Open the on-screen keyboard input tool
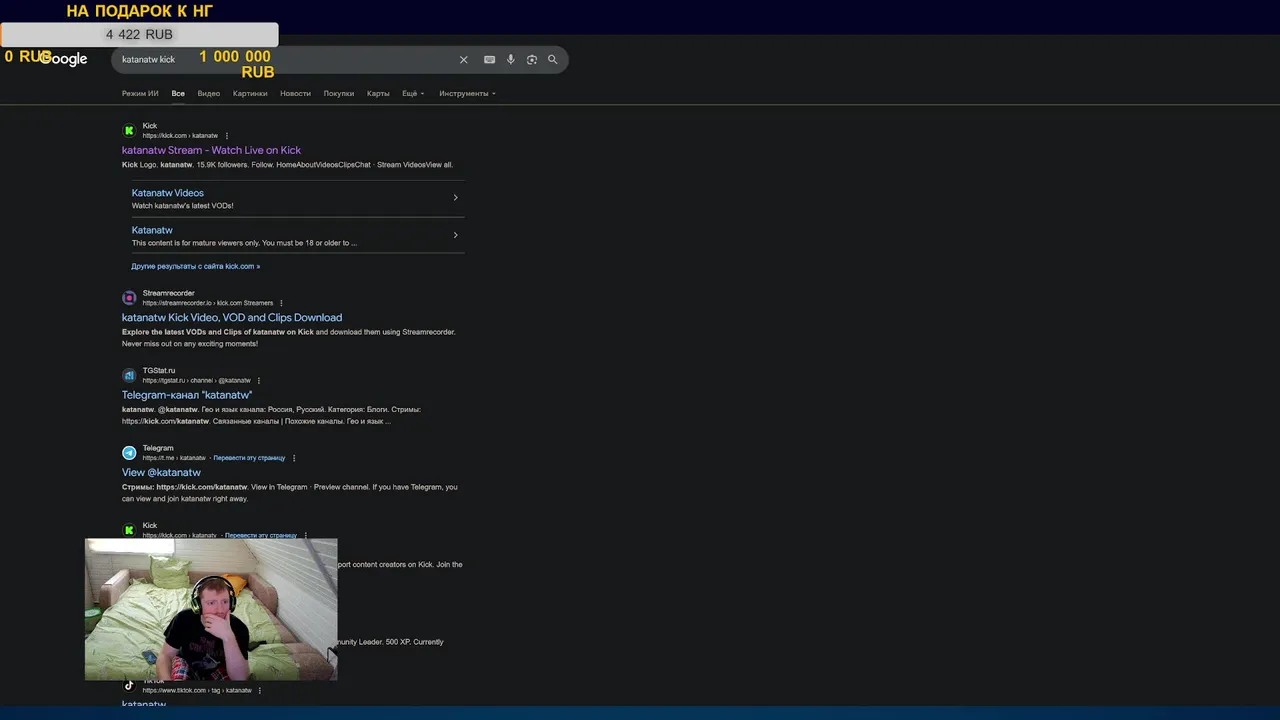The image size is (1280, 720). tap(489, 60)
